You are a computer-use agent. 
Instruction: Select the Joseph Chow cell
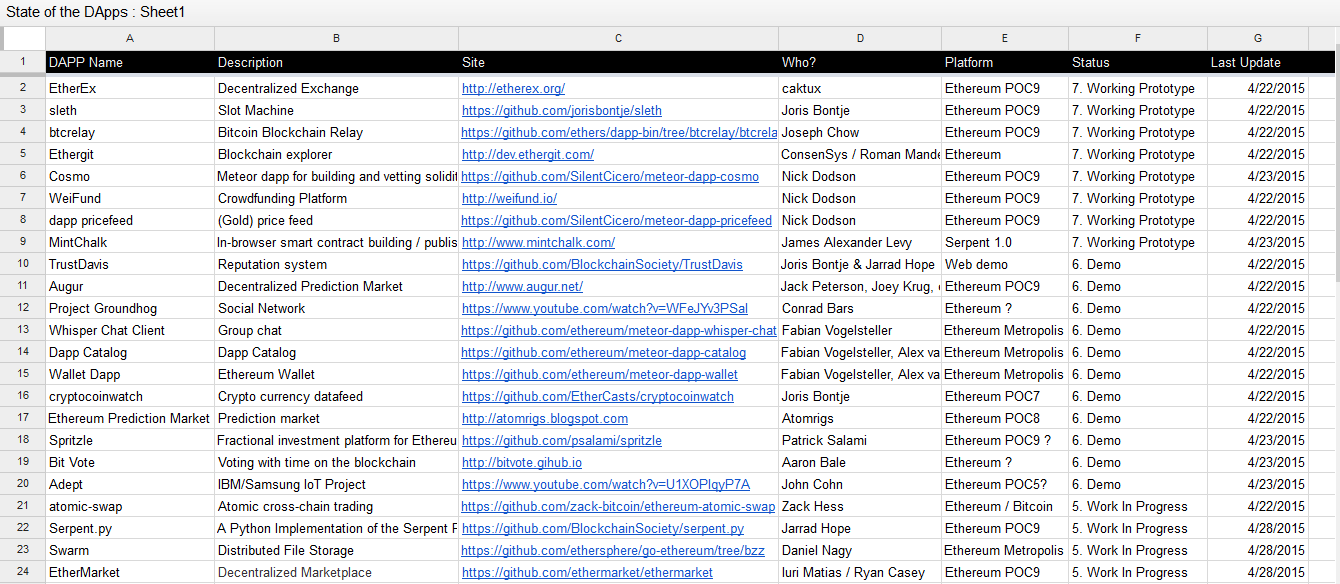pyautogui.click(x=860, y=132)
